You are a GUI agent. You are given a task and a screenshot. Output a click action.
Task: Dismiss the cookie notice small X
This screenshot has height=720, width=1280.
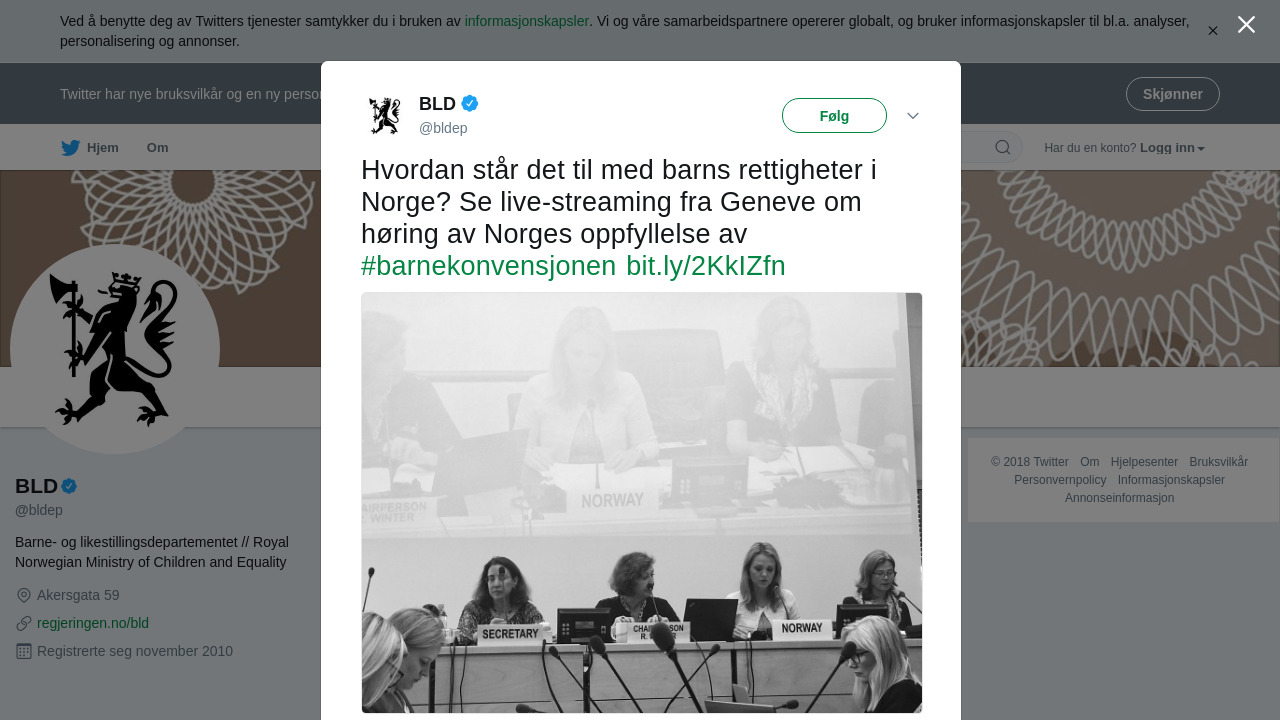[x=1213, y=31]
